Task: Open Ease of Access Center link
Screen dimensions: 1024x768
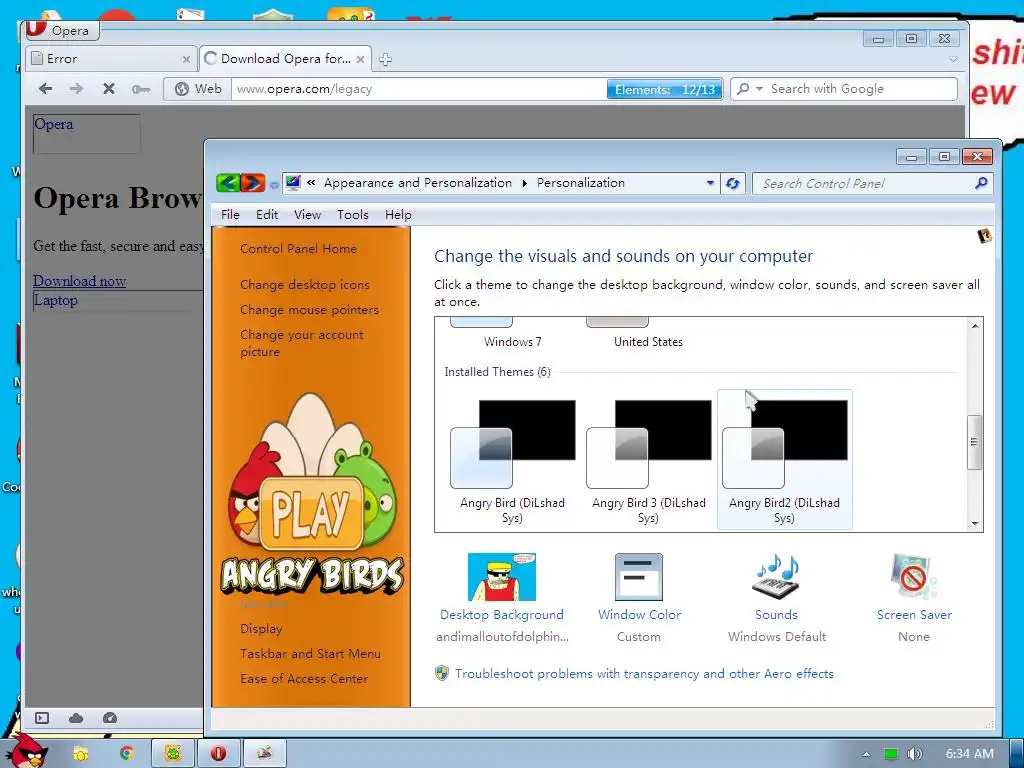Action: click(304, 679)
